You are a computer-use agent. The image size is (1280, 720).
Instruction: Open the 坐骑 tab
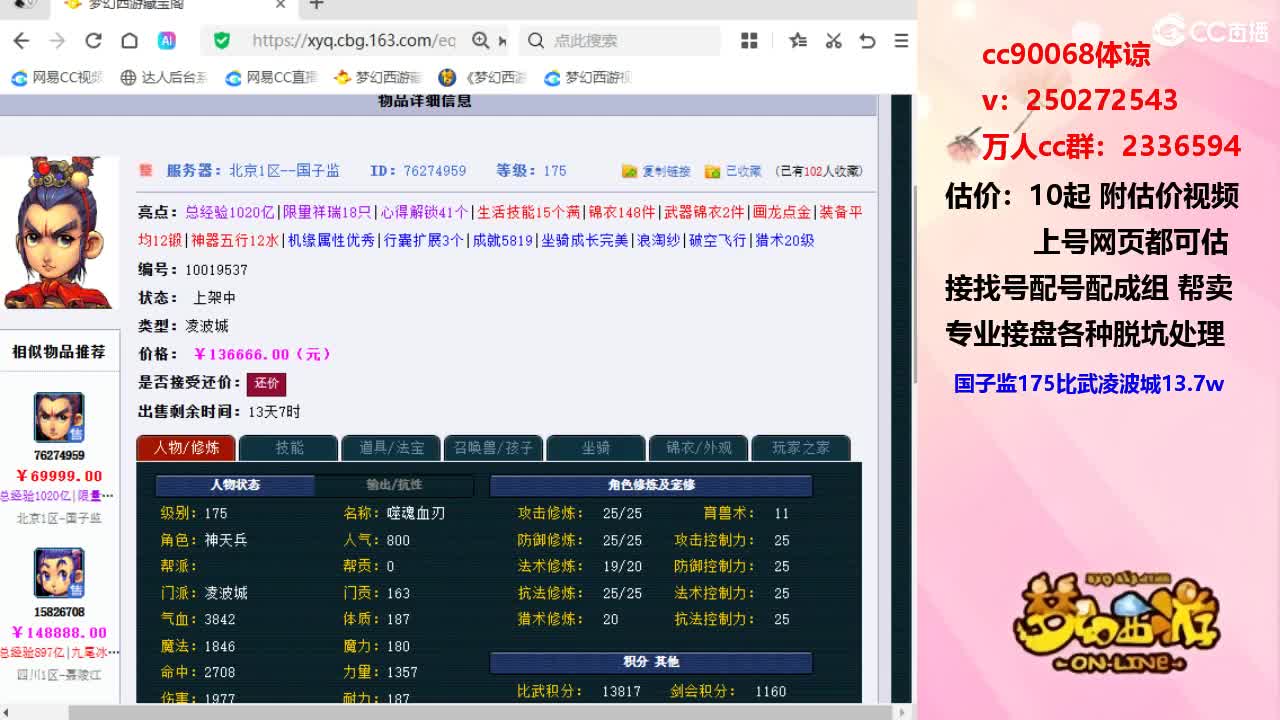point(596,448)
